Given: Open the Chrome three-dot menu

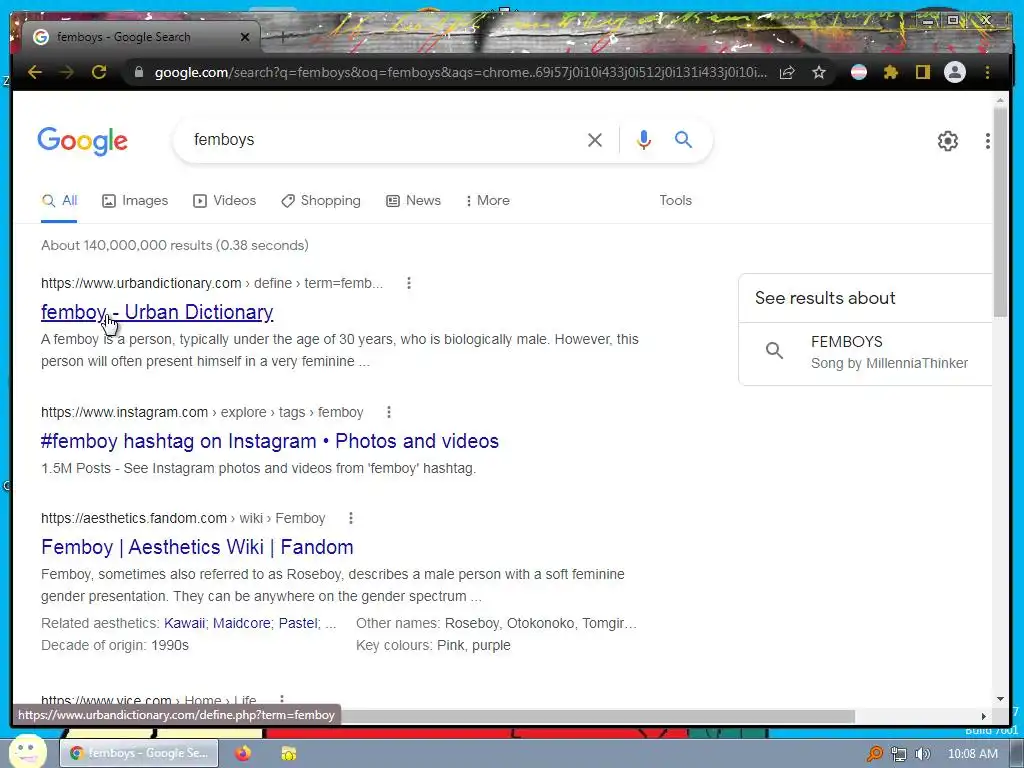Looking at the screenshot, I should coord(987,72).
